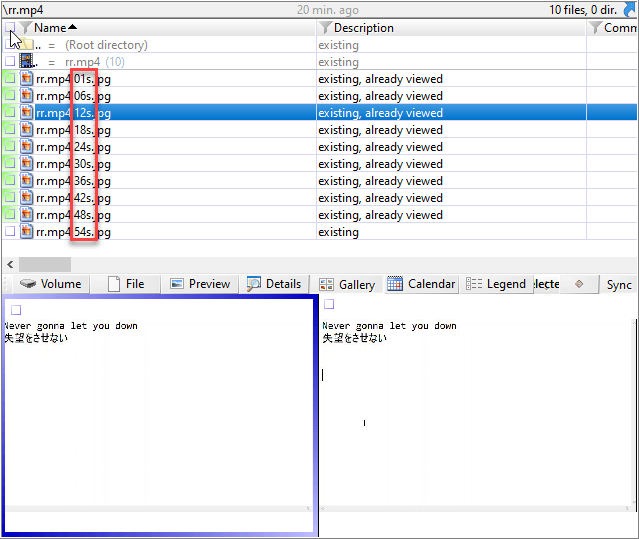Click the Root directory folder icon
This screenshot has height=539, width=639.
27,45
